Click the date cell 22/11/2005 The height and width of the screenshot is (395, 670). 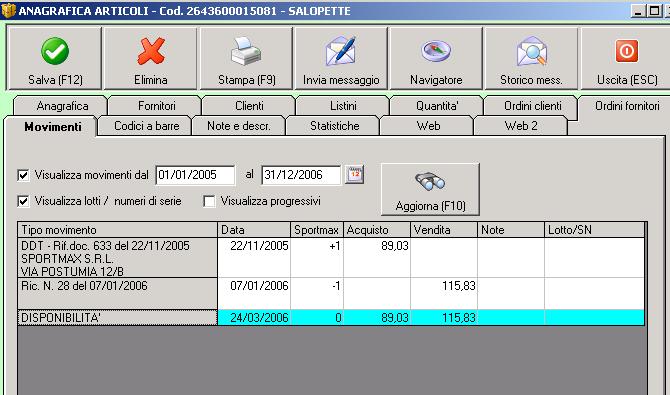tap(254, 258)
